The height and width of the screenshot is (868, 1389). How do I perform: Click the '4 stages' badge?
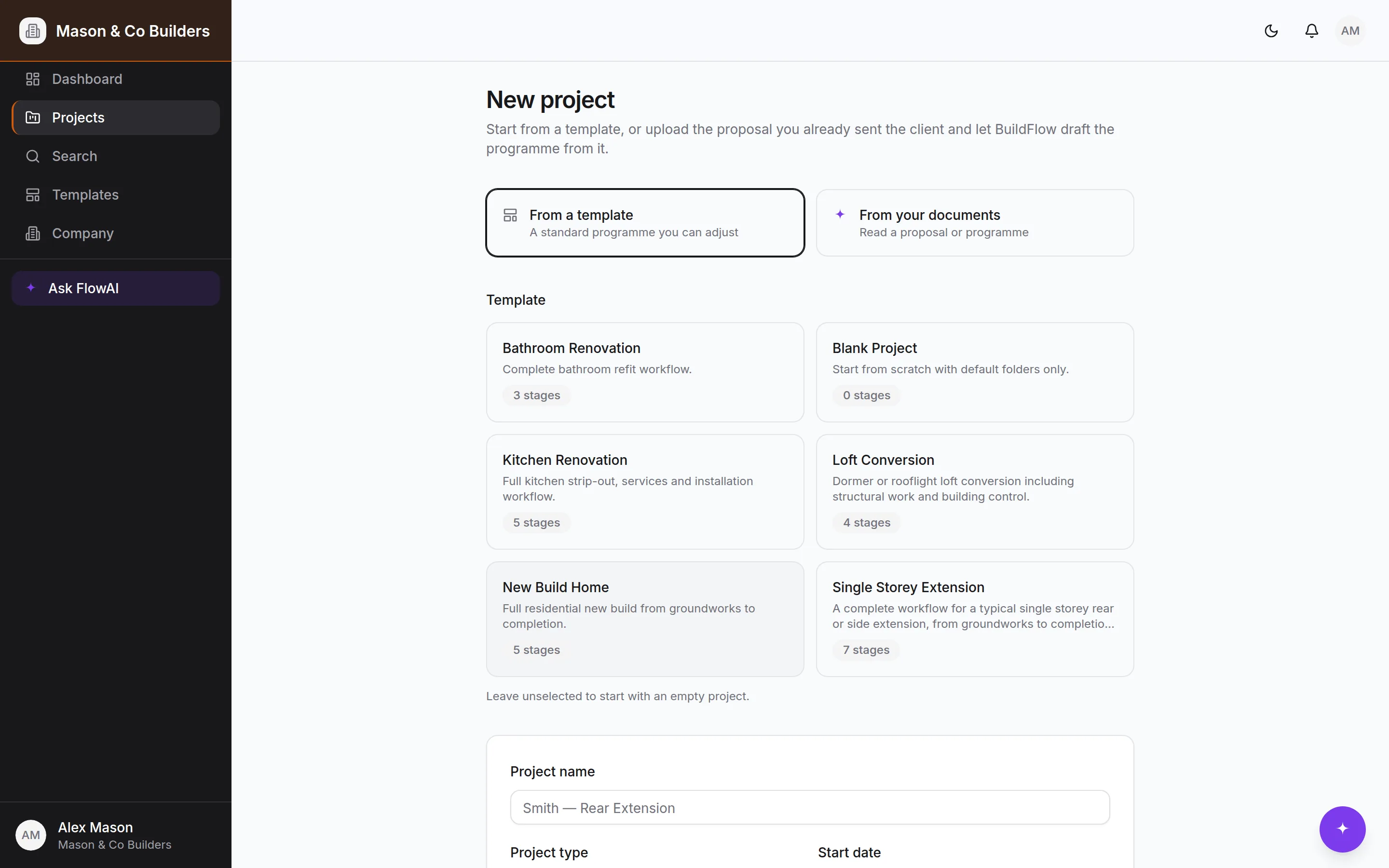click(x=866, y=522)
